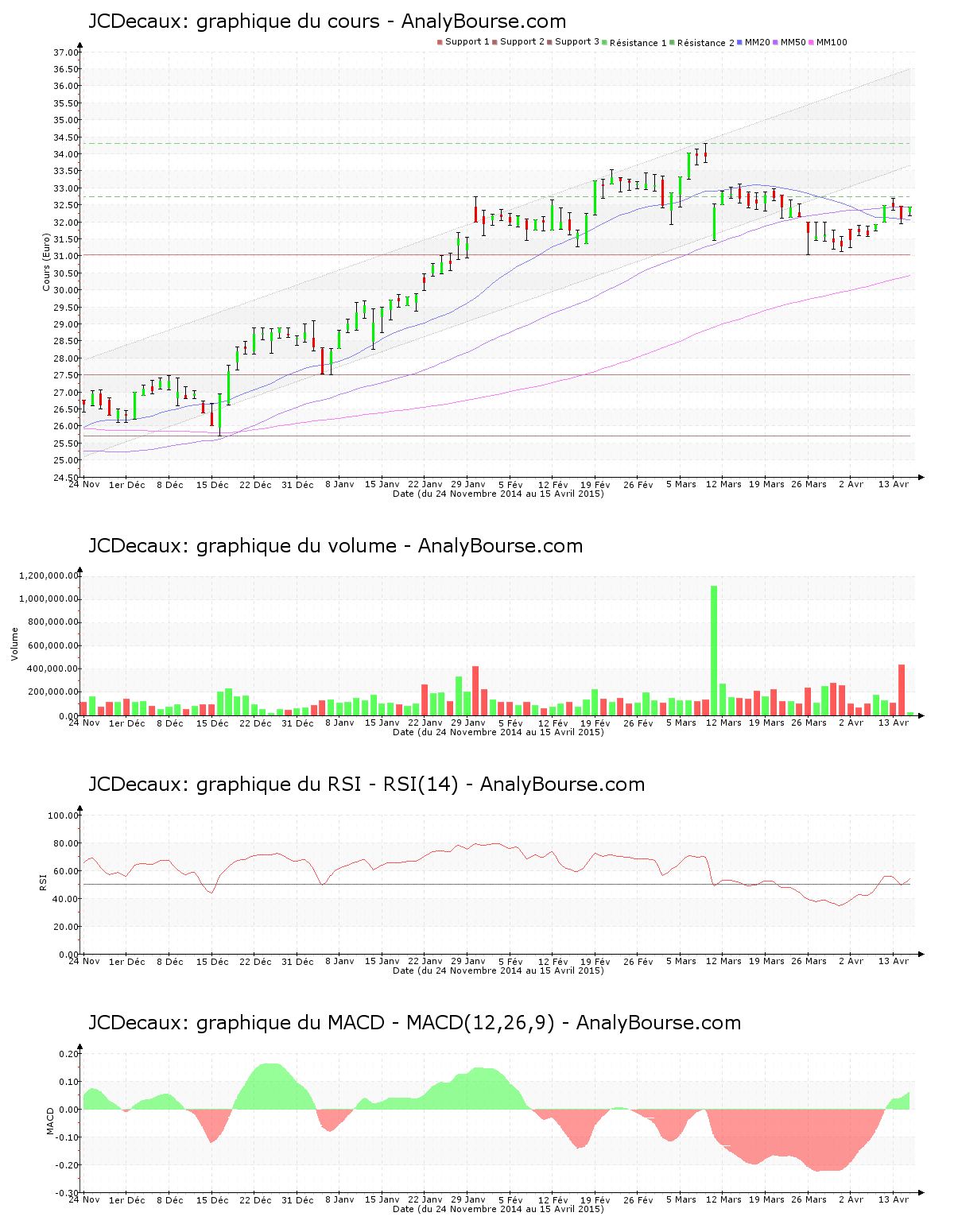Click the 24.50 value on price axis
Image resolution: width=954 pixels, height=1232 pixels.
click(66, 477)
